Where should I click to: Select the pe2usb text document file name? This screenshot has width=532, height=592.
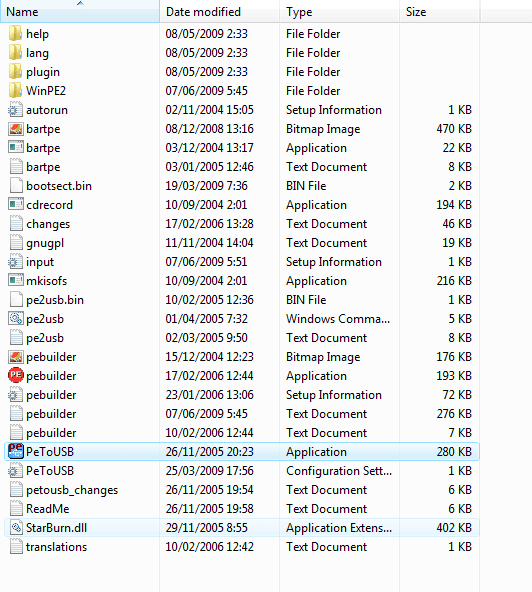click(45, 338)
